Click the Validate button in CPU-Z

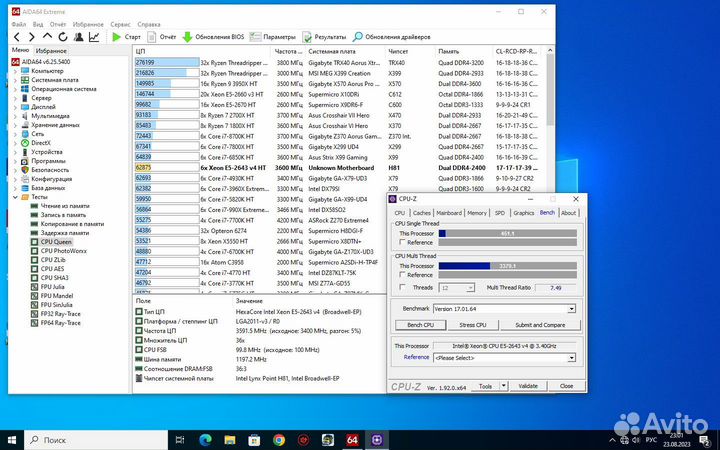[x=528, y=386]
